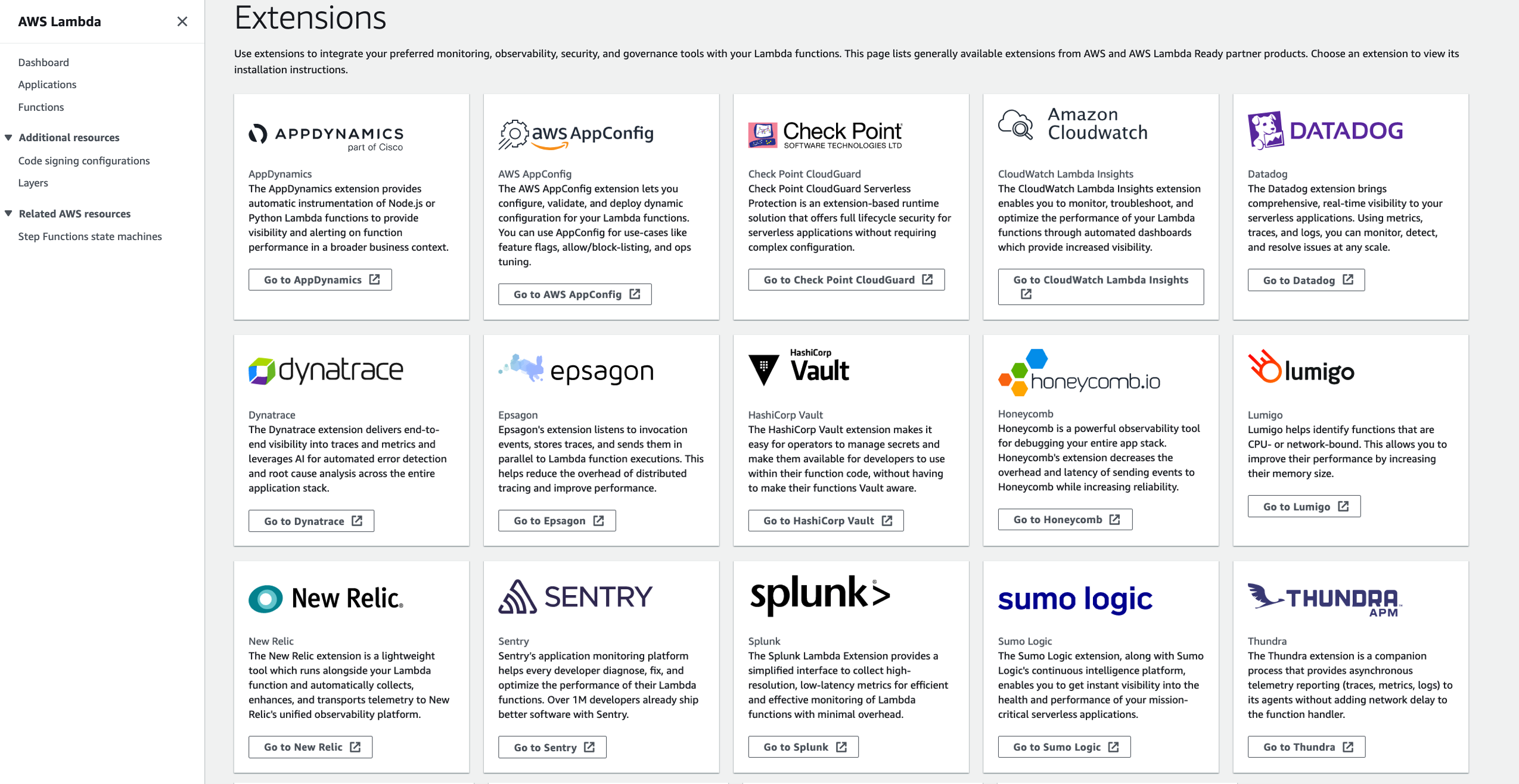The image size is (1519, 784).
Task: Click the New Relic circular logo
Action: pyautogui.click(x=265, y=599)
